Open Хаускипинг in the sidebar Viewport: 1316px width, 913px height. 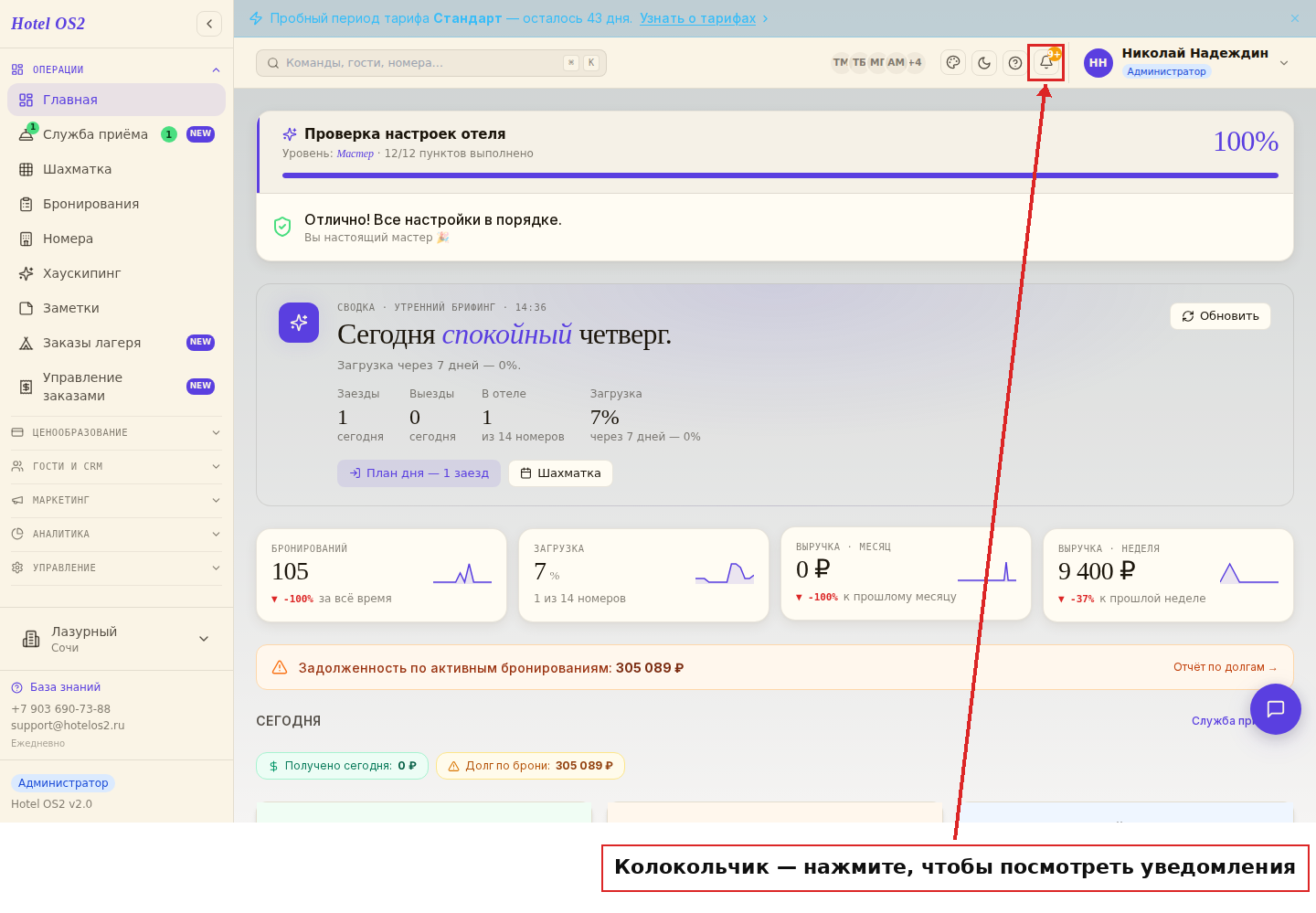pos(116,273)
